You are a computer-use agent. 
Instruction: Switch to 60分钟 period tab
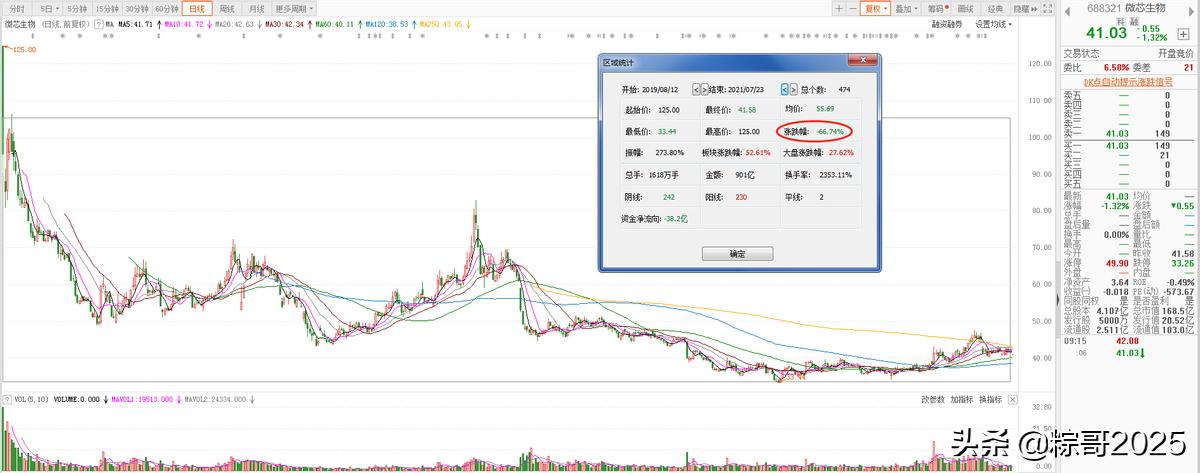(x=167, y=8)
